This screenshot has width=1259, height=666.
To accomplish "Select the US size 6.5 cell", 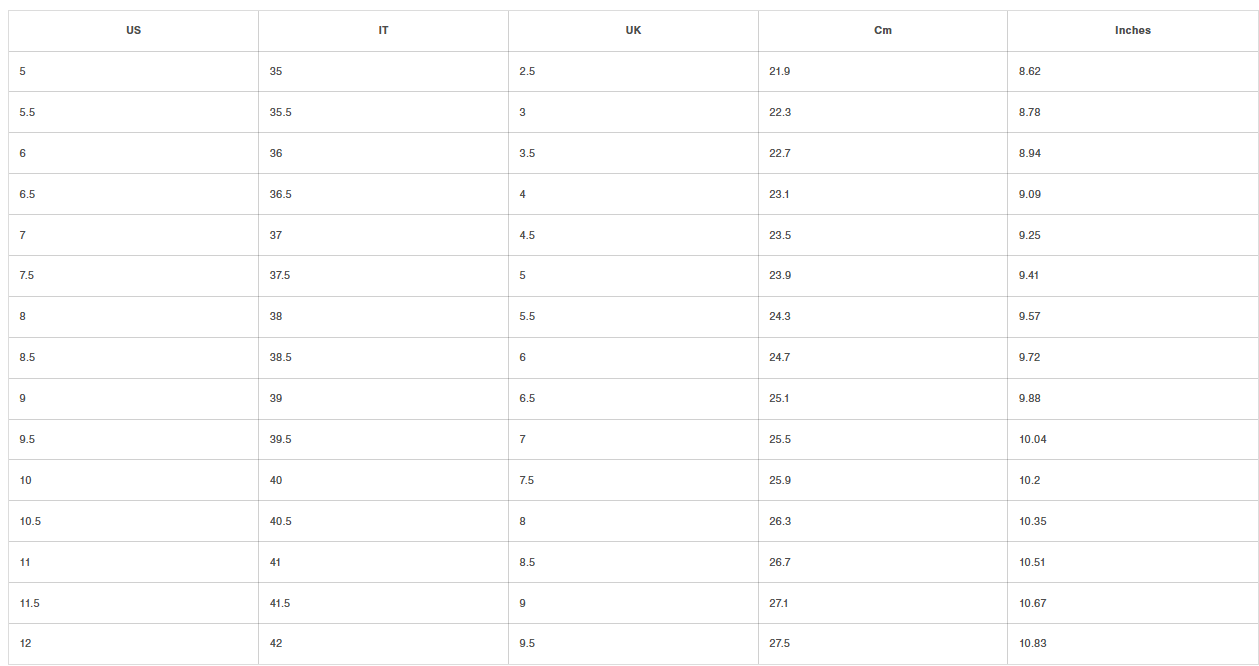I will (x=27, y=195).
